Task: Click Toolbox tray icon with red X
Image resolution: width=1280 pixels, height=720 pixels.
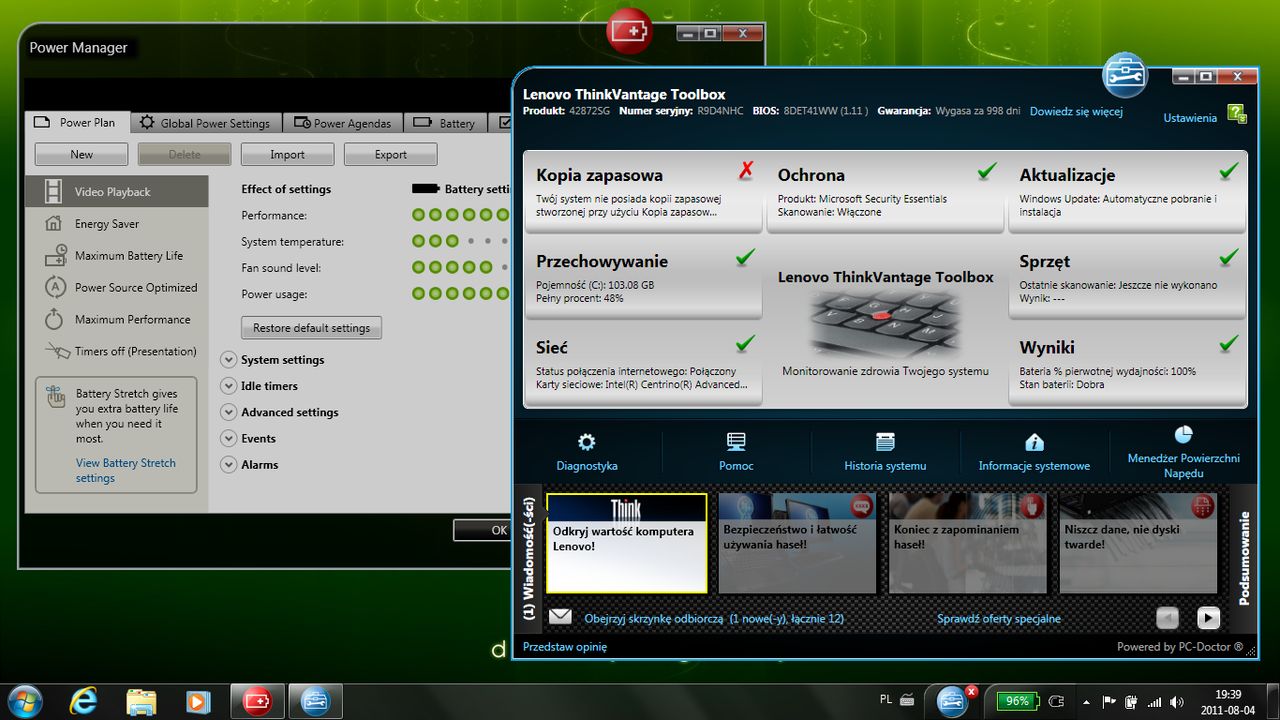Action: click(x=952, y=700)
